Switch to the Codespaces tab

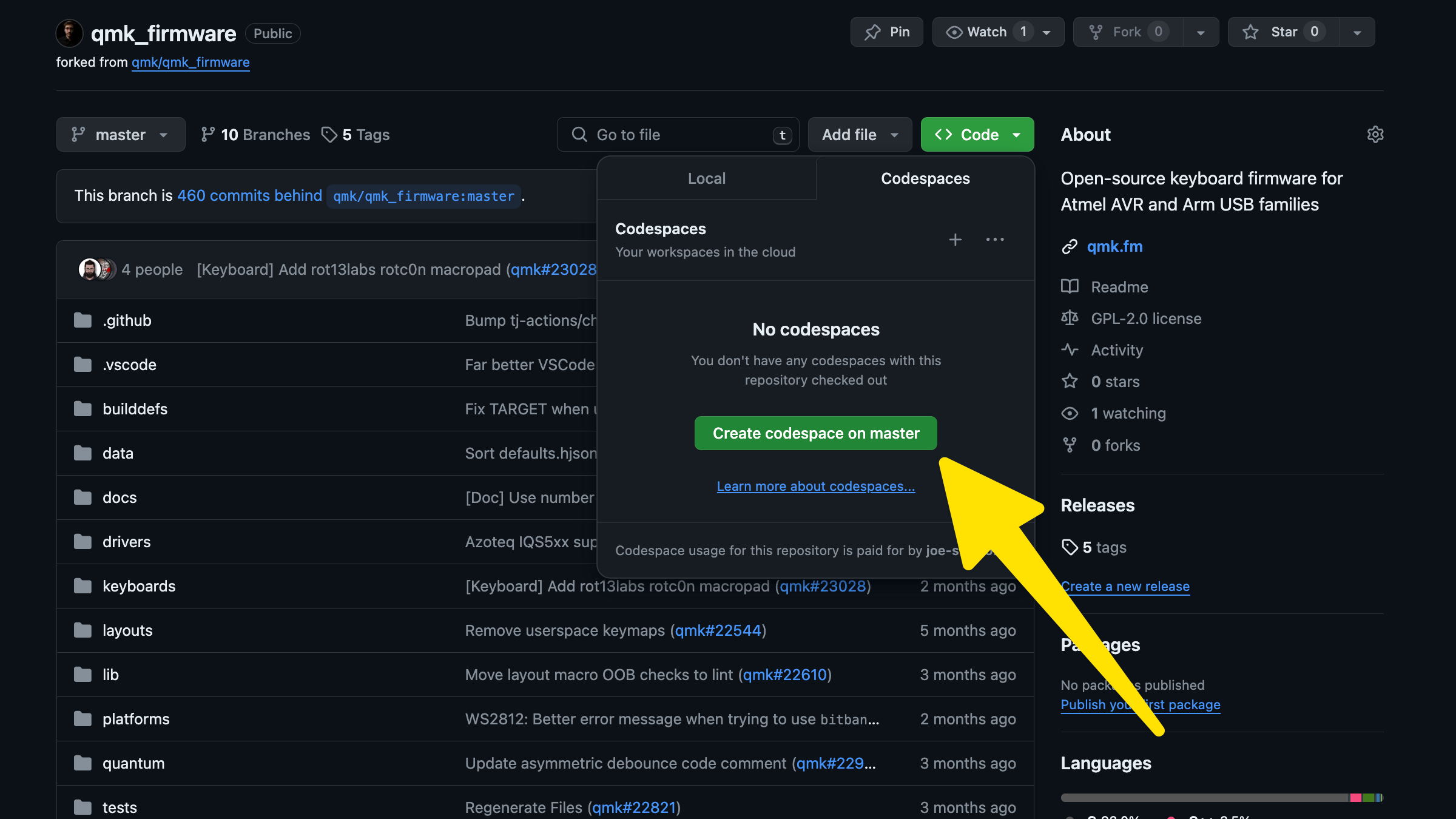click(x=925, y=178)
